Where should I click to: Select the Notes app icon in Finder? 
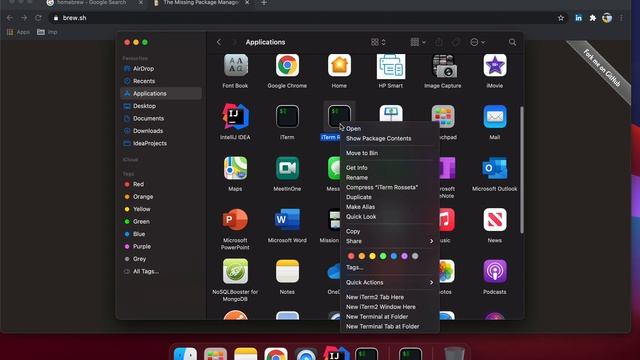point(287,271)
